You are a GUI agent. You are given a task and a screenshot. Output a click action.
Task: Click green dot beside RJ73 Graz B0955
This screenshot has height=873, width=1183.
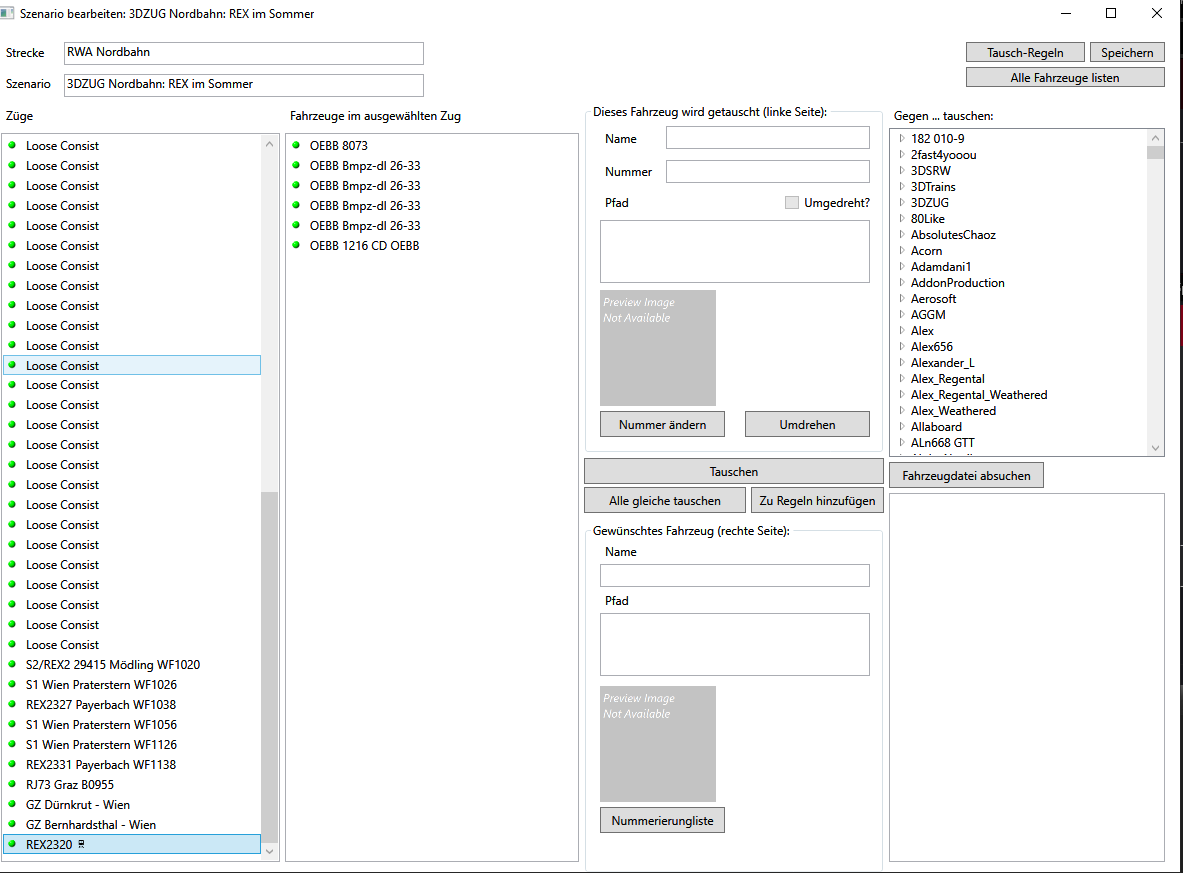[13, 784]
